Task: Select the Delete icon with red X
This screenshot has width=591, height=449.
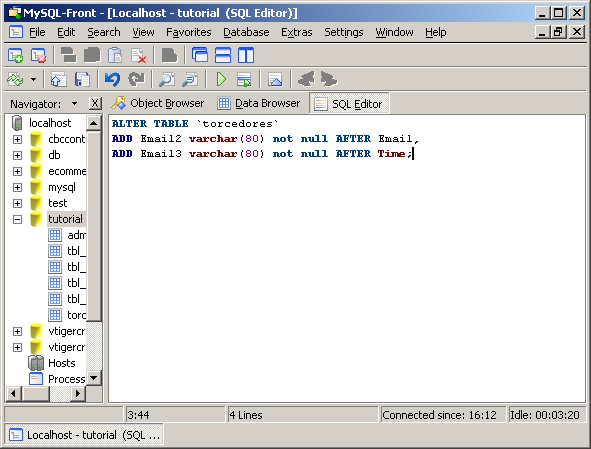Action: 138,55
